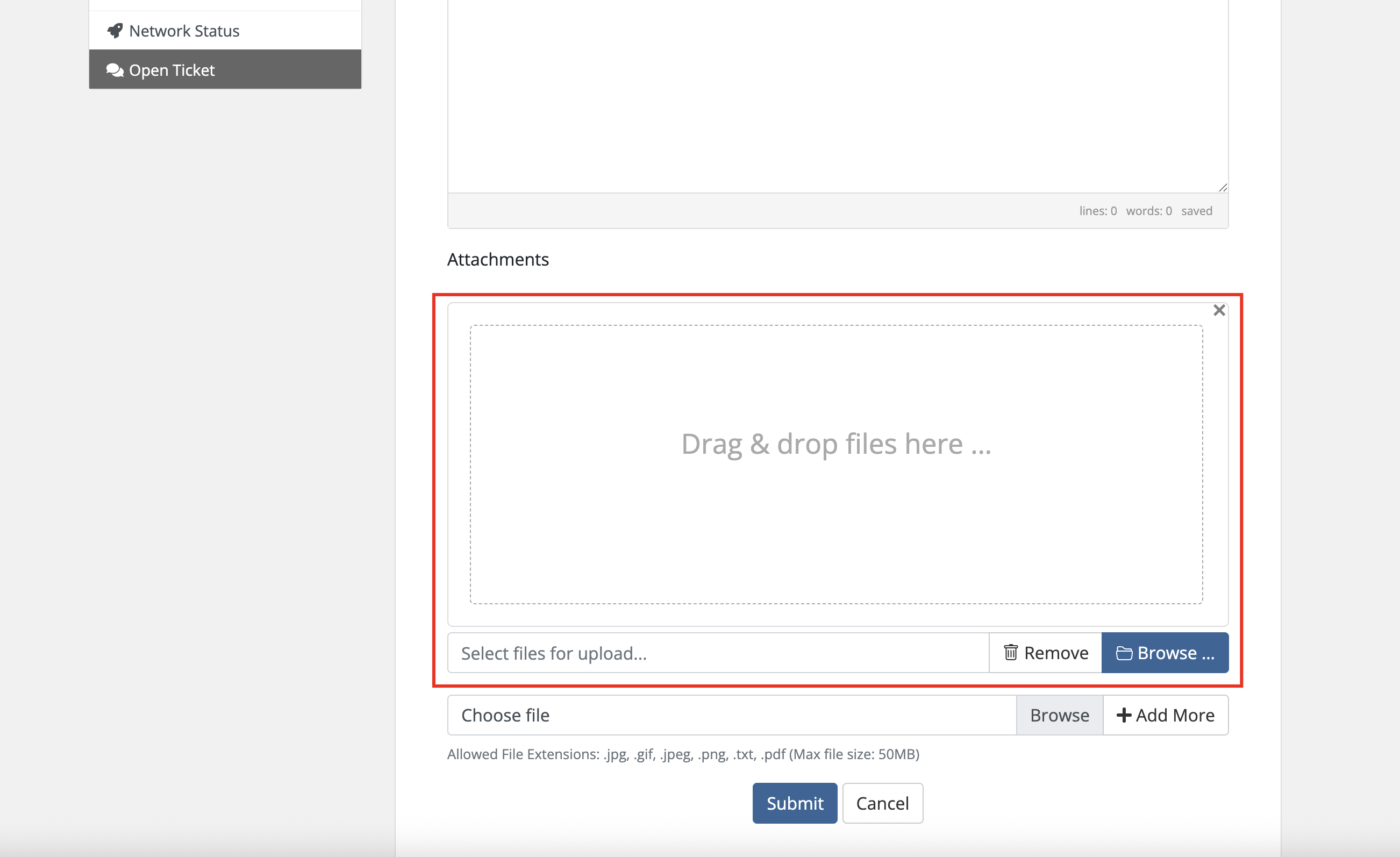Open Network Status sidebar item
This screenshot has height=857, width=1400.
click(x=184, y=31)
